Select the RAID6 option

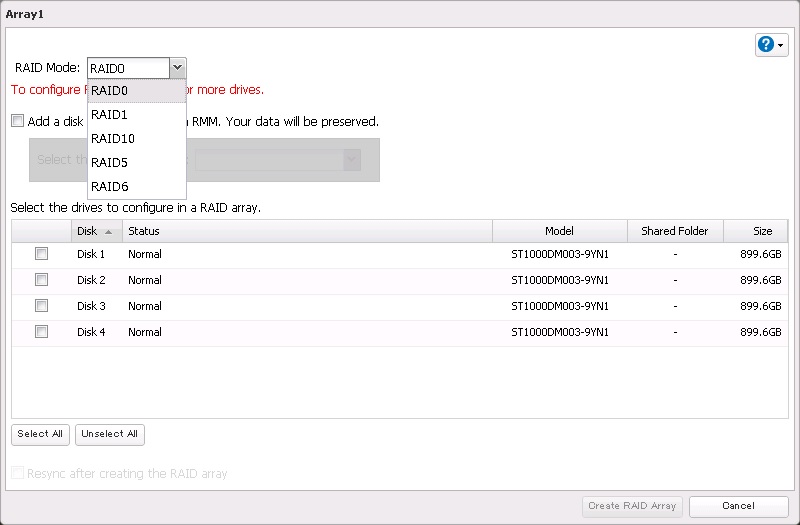110,186
